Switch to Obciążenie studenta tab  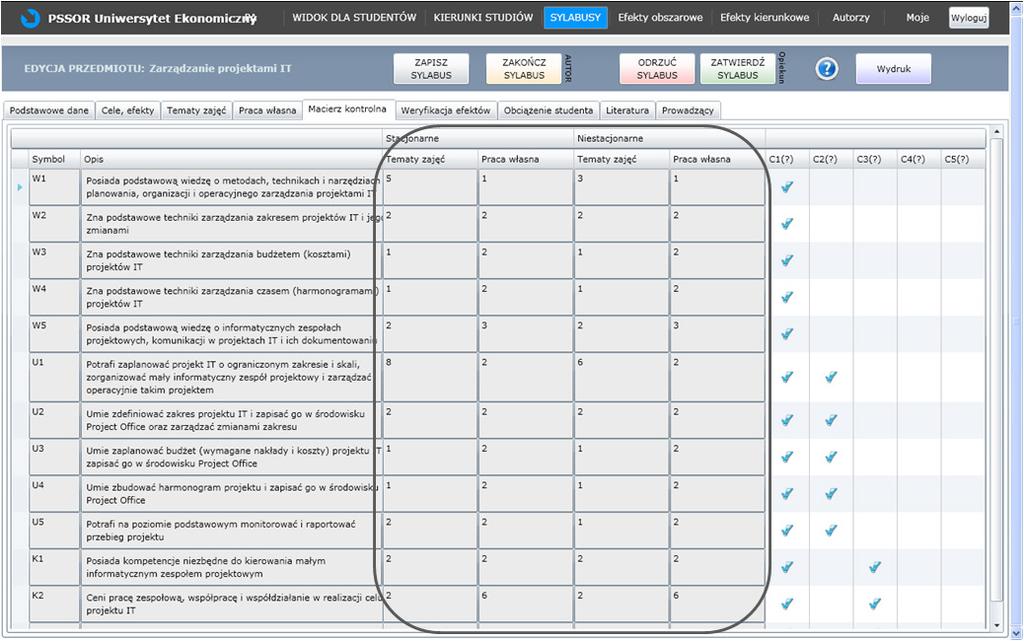548,110
